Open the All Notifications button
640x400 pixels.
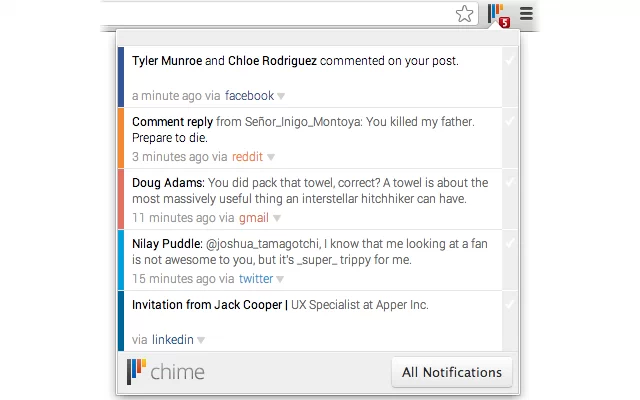tap(451, 372)
